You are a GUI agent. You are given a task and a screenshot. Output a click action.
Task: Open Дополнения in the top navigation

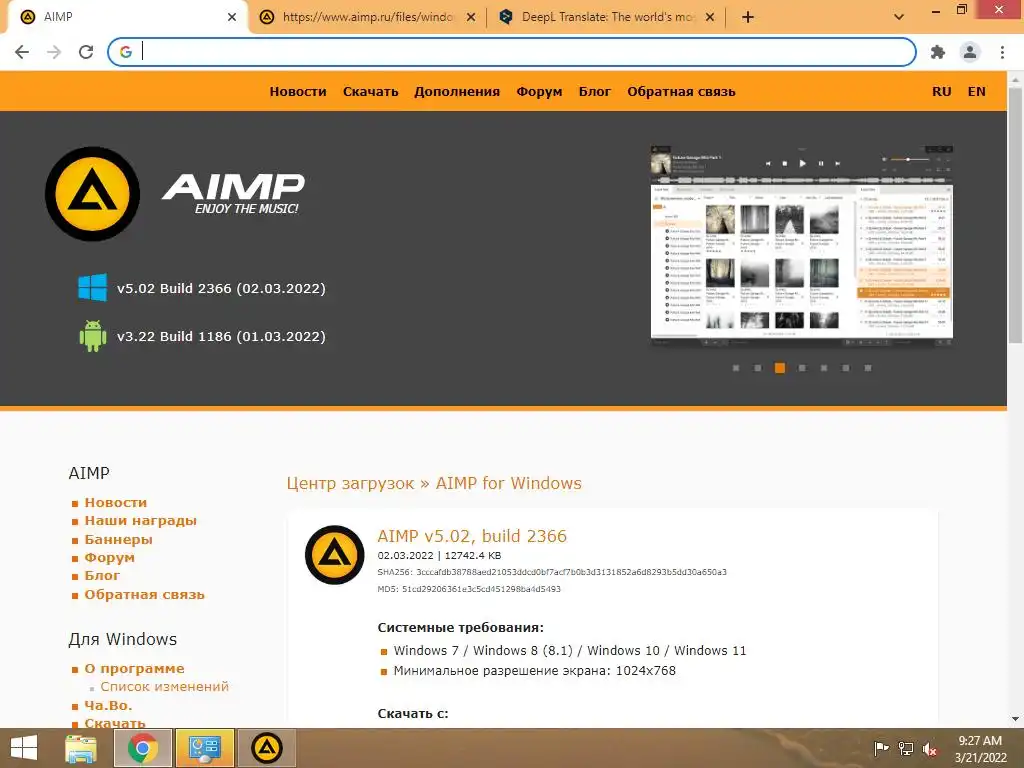pos(457,91)
